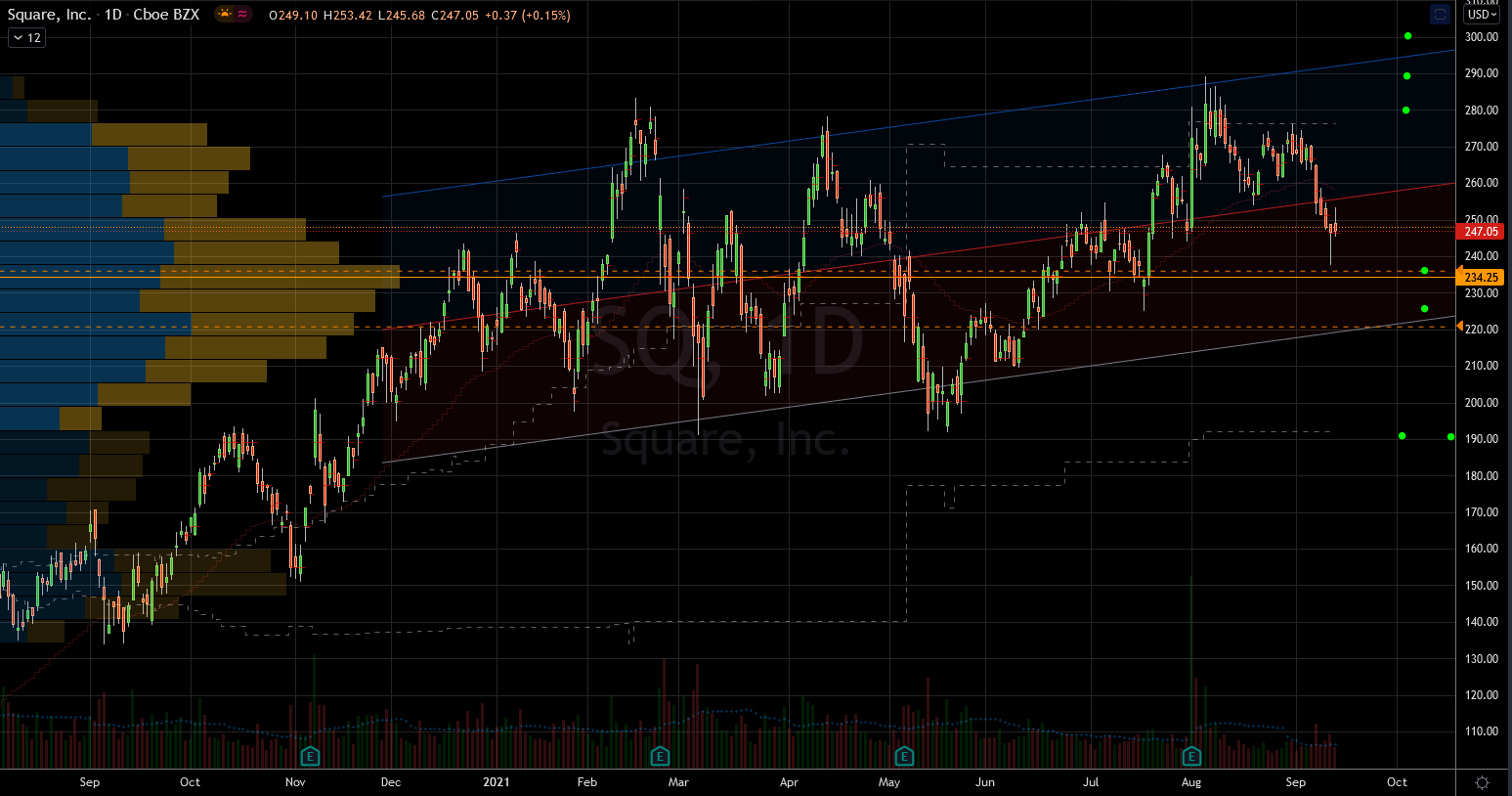1512x796 pixels.
Task: Click the 150.00 price axis label
Action: click(x=1482, y=586)
